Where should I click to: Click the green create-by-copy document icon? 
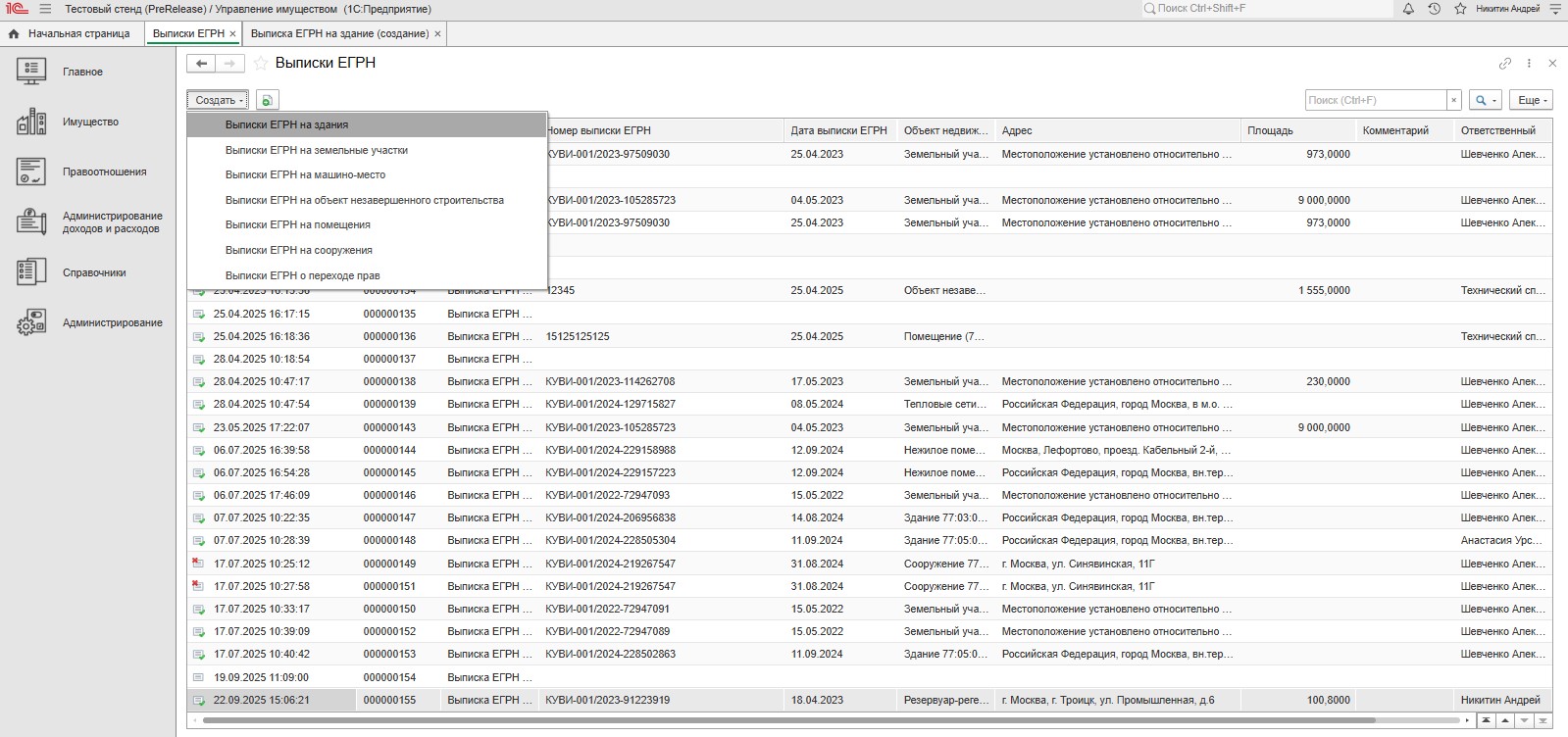(267, 100)
